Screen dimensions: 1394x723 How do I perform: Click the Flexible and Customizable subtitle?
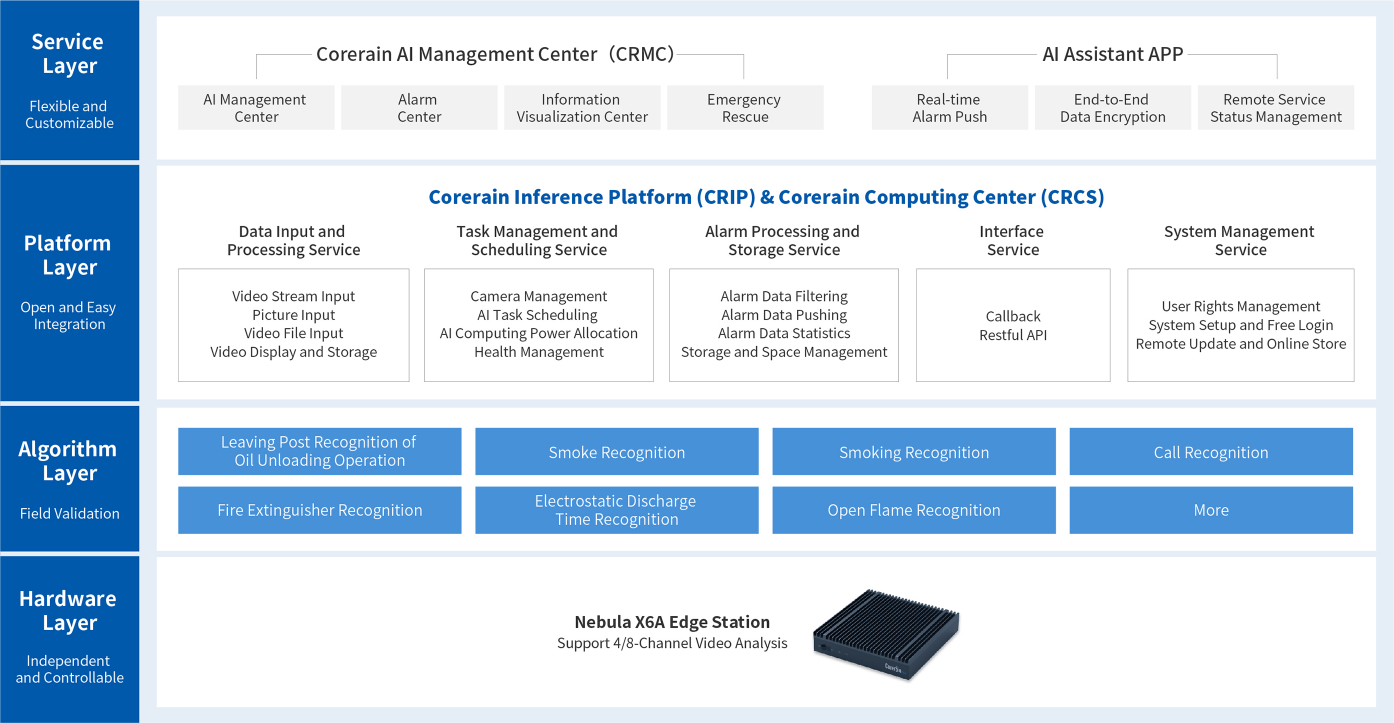(69, 114)
